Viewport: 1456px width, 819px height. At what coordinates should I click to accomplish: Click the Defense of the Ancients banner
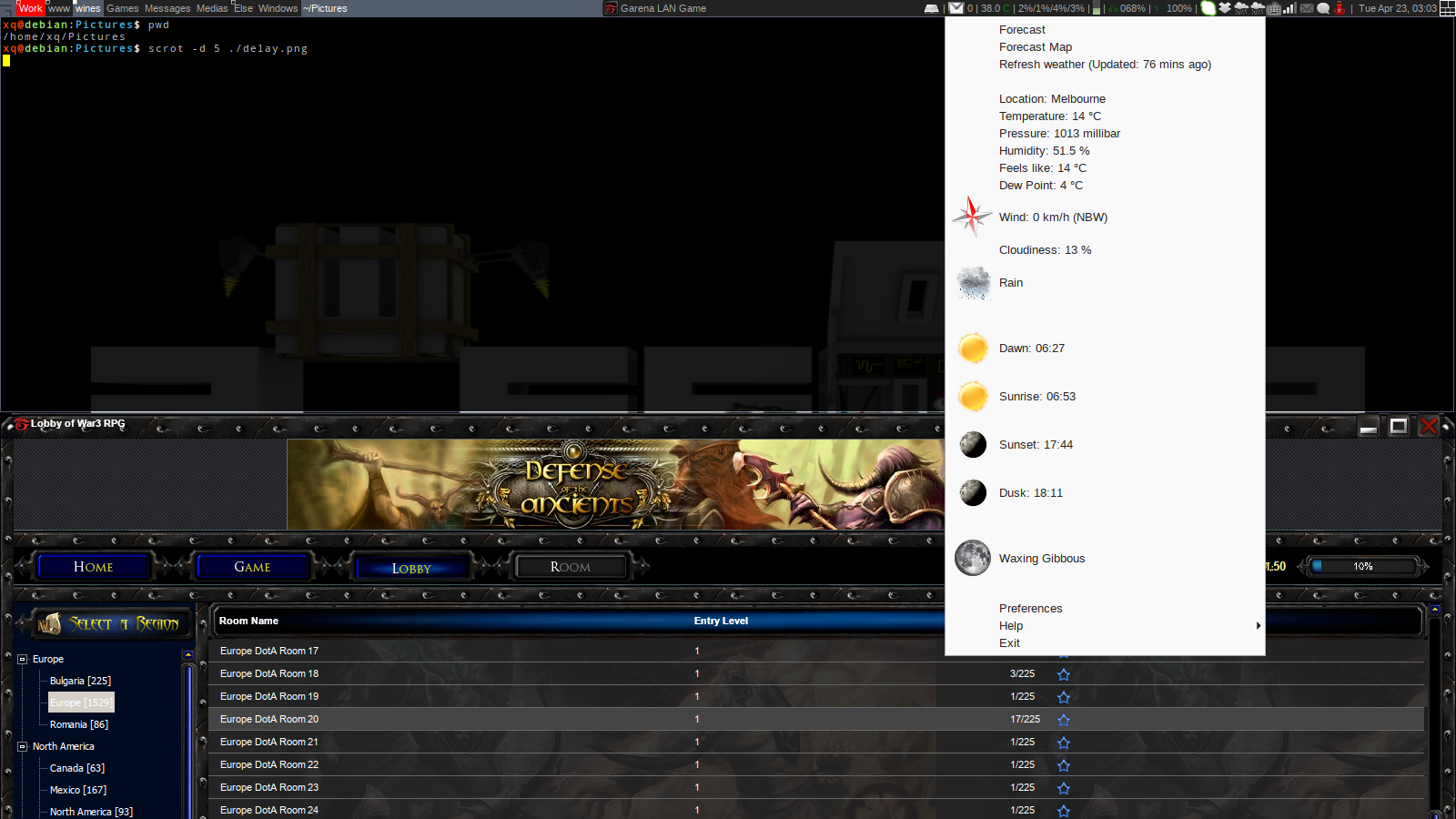[x=615, y=484]
